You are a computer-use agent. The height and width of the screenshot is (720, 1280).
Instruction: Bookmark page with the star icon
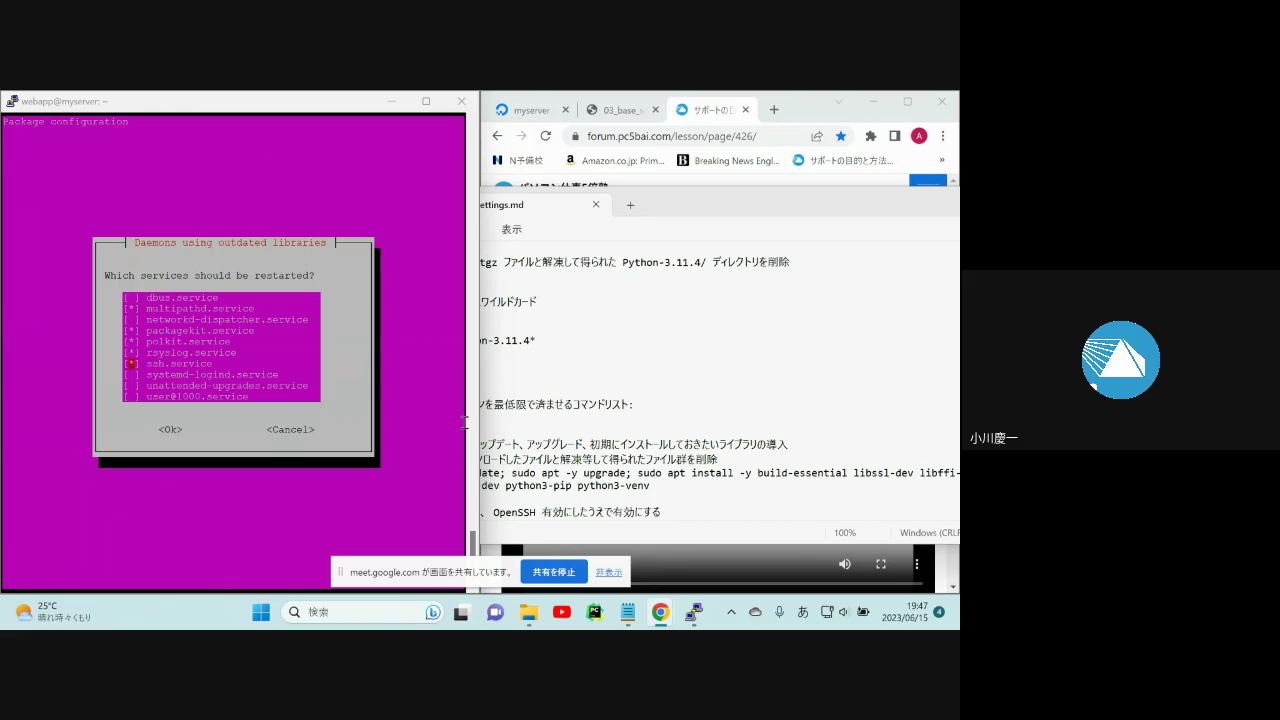(x=841, y=136)
